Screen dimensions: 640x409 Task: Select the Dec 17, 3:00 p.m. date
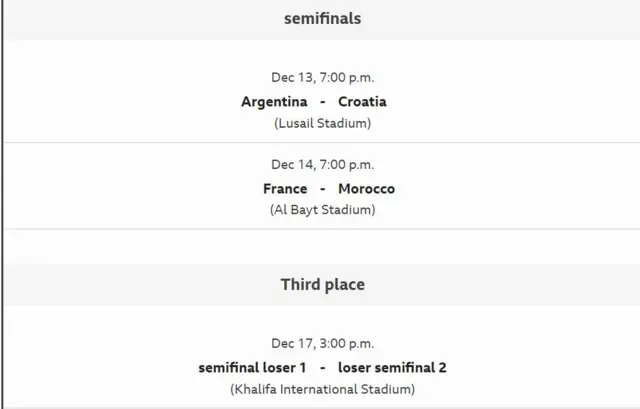point(322,345)
